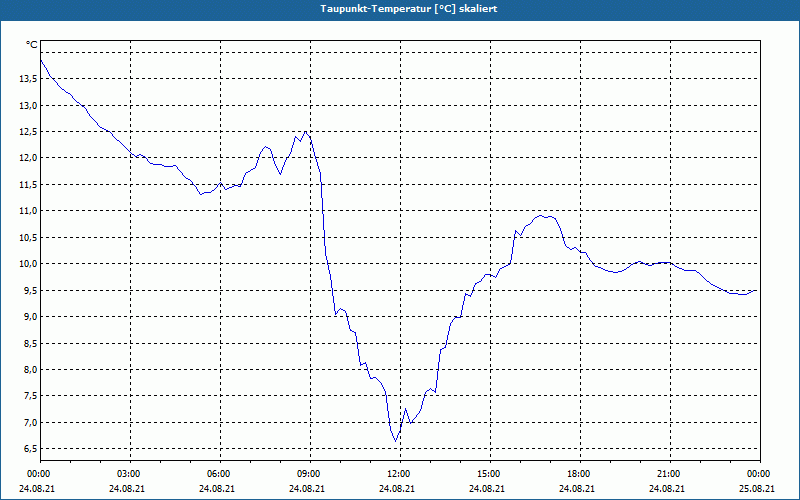Pick the 7,5 y-axis value
The image size is (800, 500).
[x=30, y=396]
